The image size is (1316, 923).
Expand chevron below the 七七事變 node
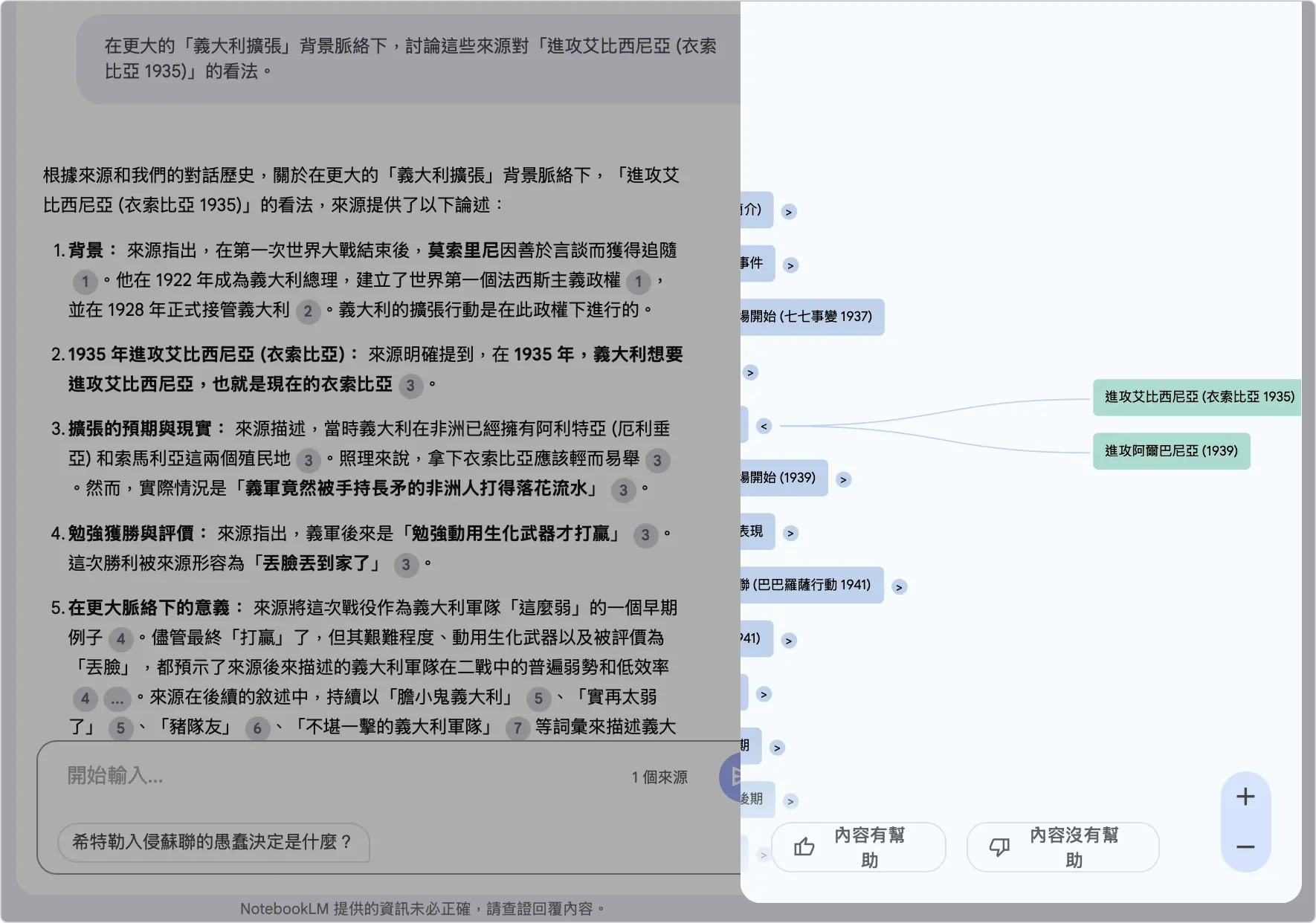click(750, 372)
